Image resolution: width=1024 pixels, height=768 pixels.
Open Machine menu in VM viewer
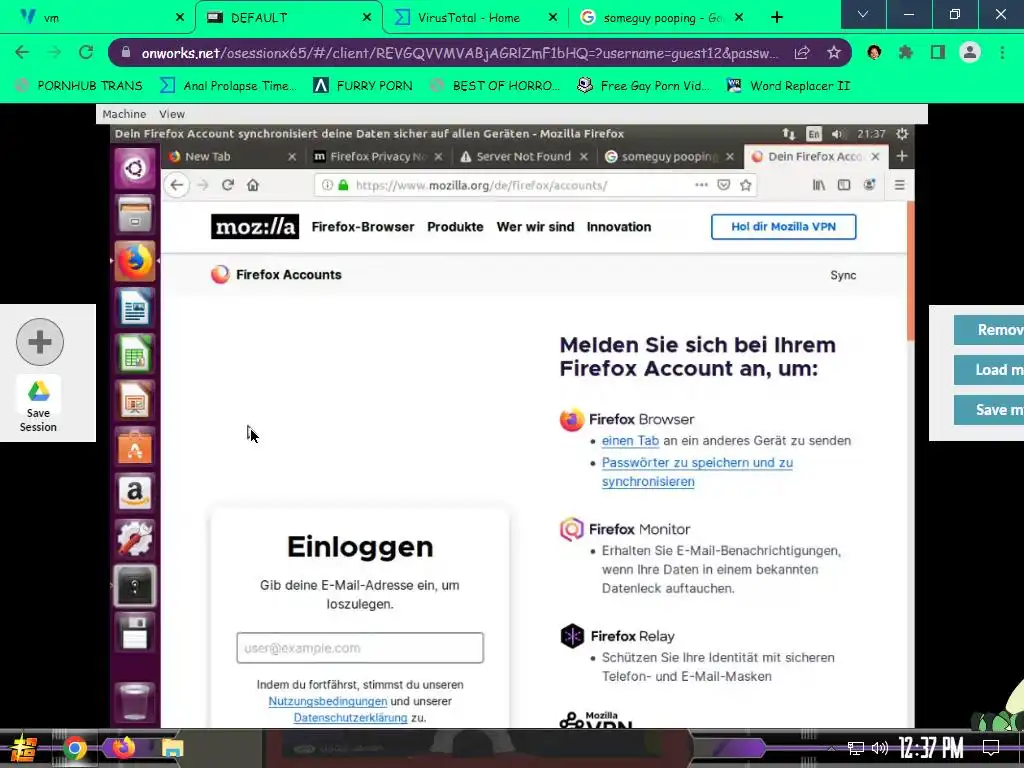124,114
